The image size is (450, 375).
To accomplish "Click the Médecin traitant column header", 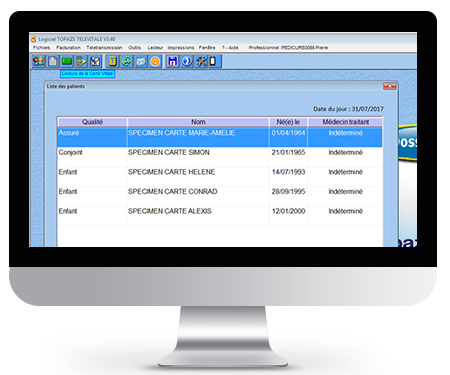I will tap(345, 122).
